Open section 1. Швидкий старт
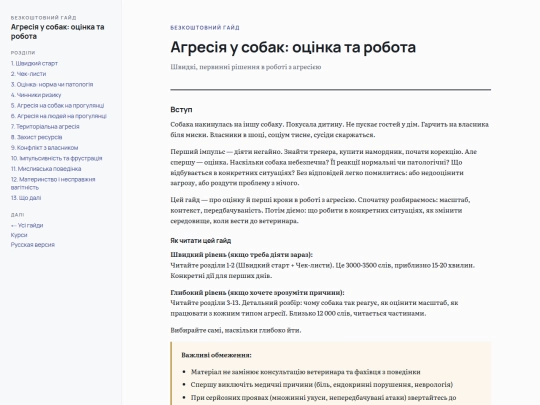 click(x=34, y=63)
